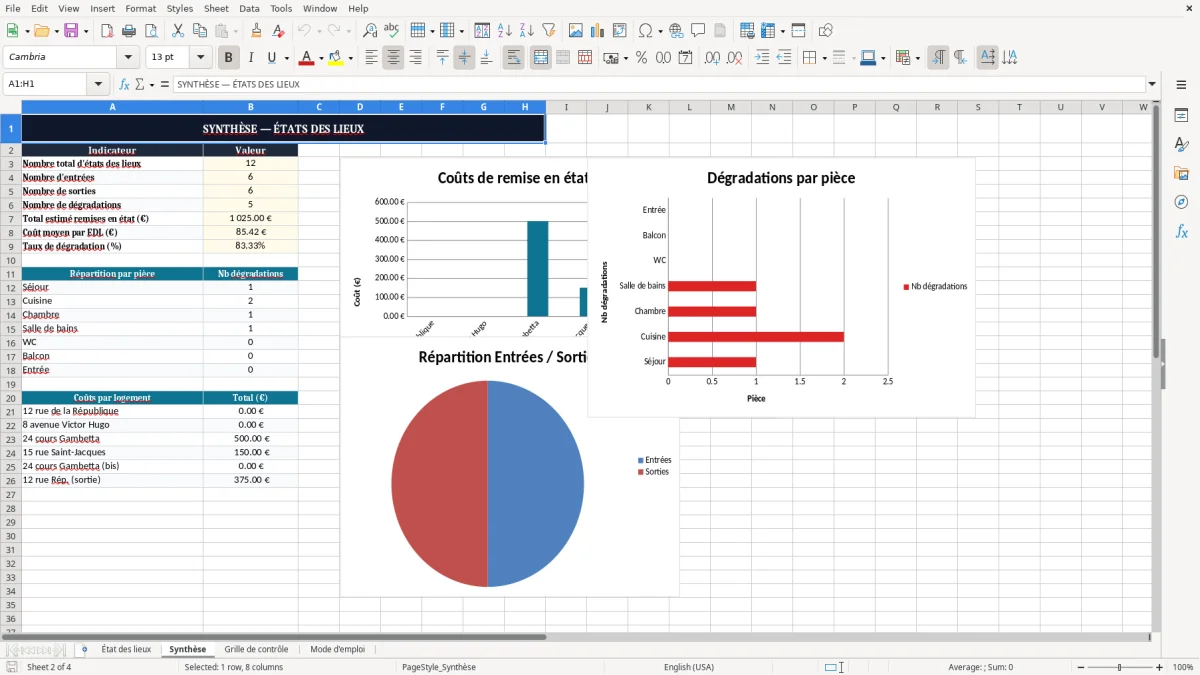Run the spelling check
The width and height of the screenshot is (1200, 675).
392,31
